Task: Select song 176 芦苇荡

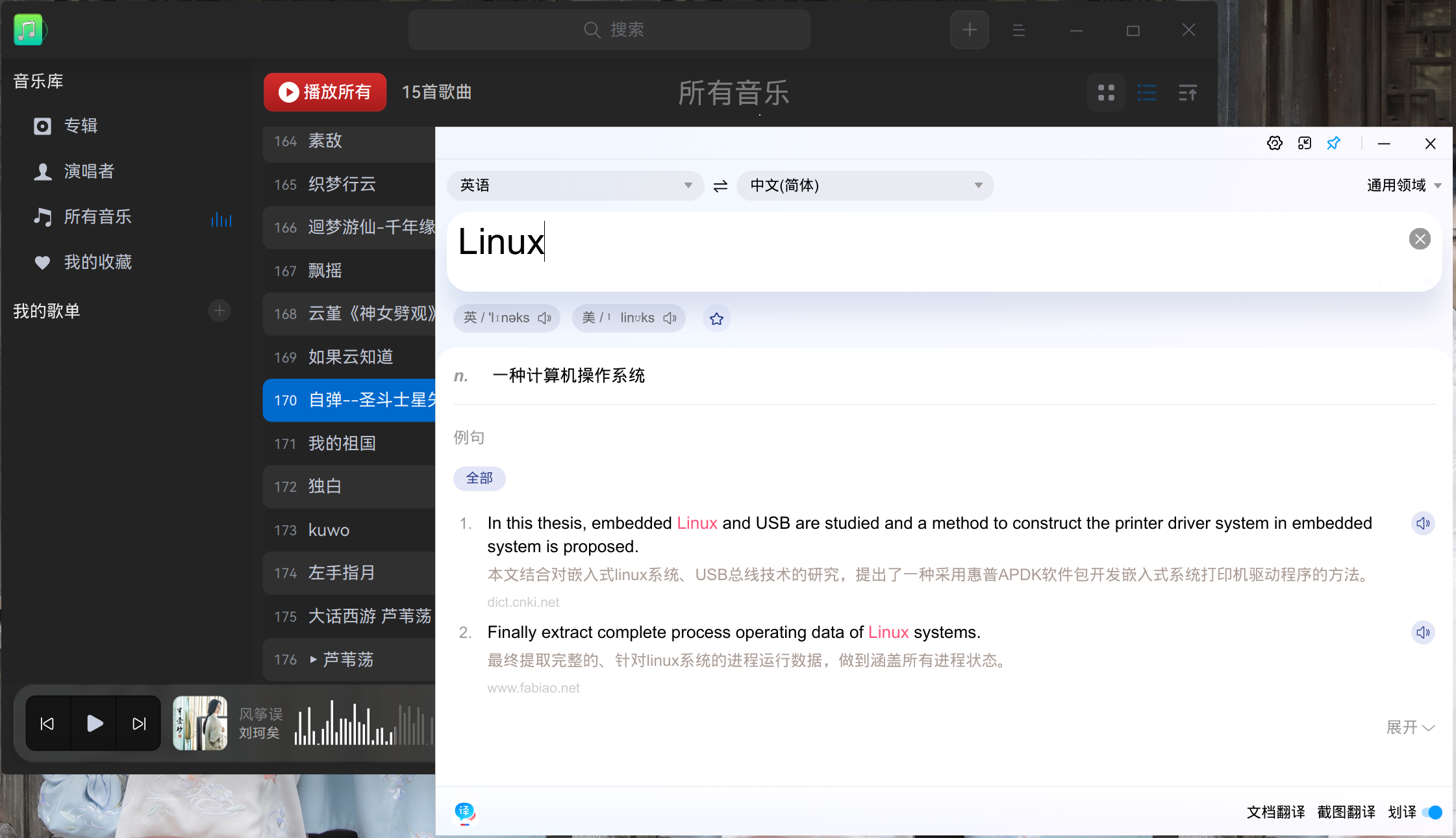Action: (349, 659)
